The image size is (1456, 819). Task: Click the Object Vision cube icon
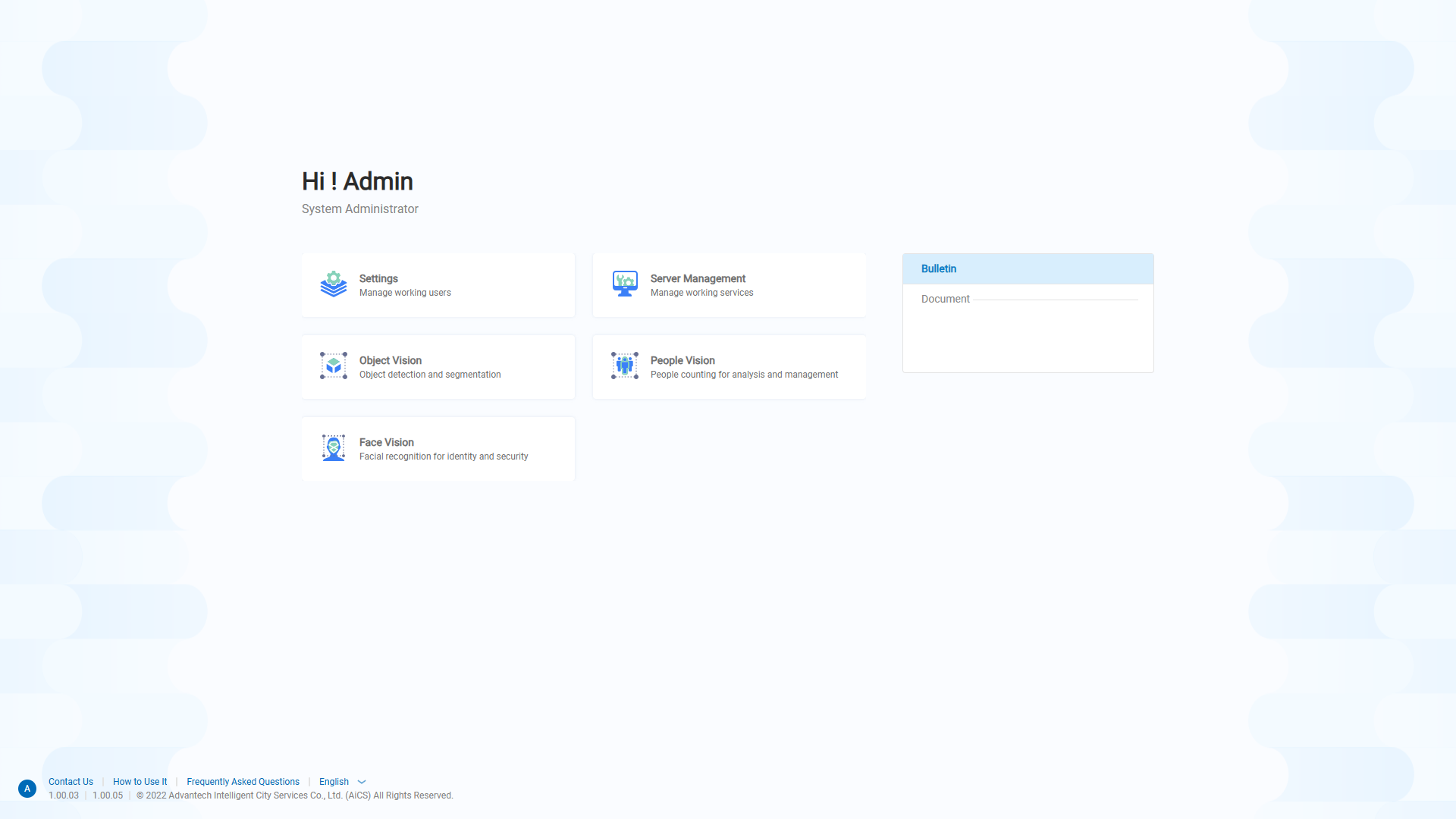tap(333, 366)
